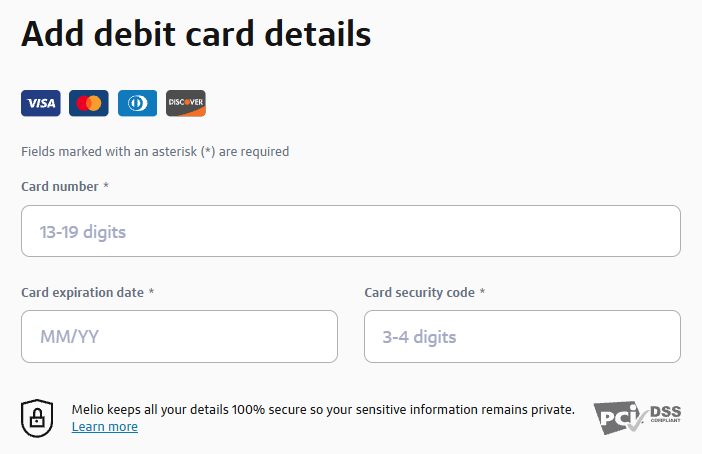Screen dimensions: 702x454
Task: Click the Visa card logo
Action: point(41,103)
